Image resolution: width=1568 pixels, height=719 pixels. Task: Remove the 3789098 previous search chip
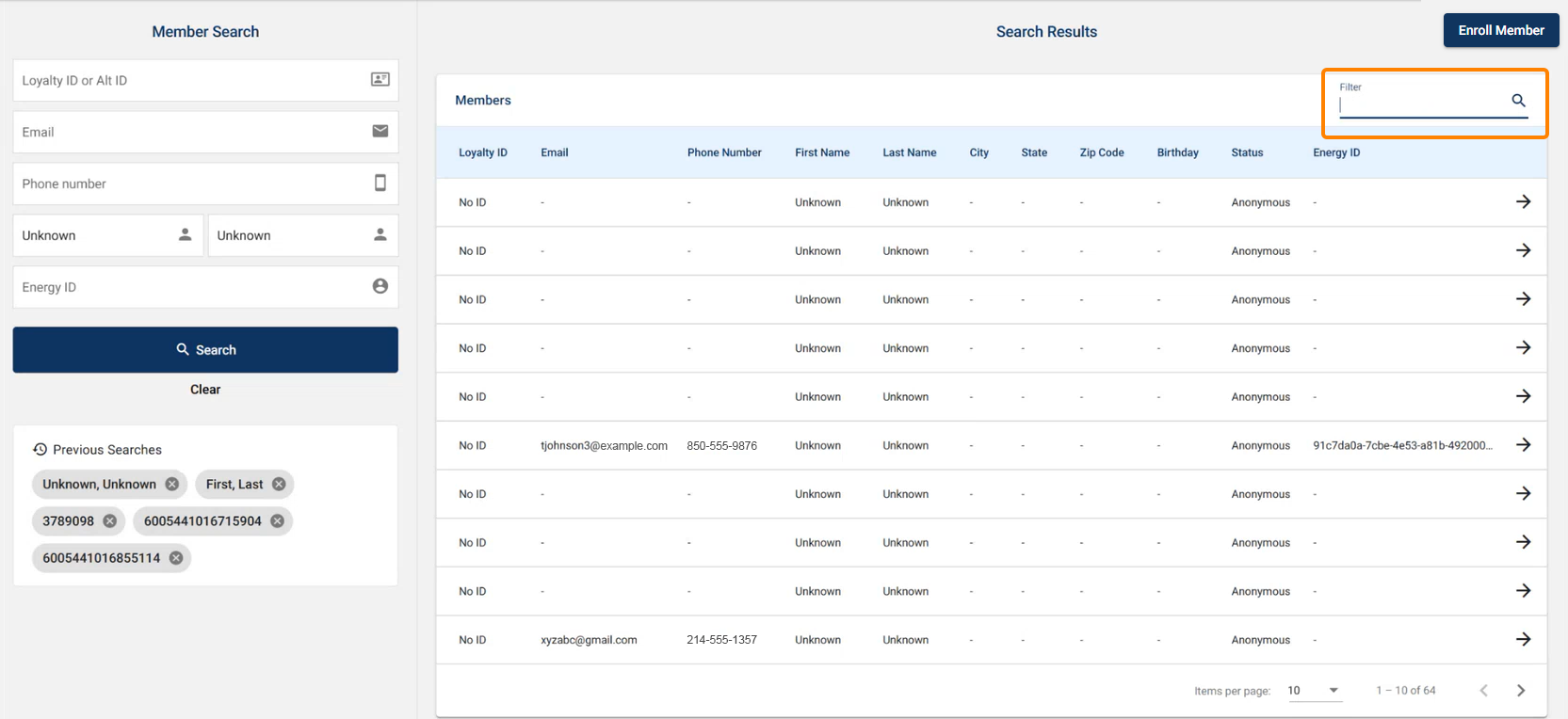click(x=110, y=521)
